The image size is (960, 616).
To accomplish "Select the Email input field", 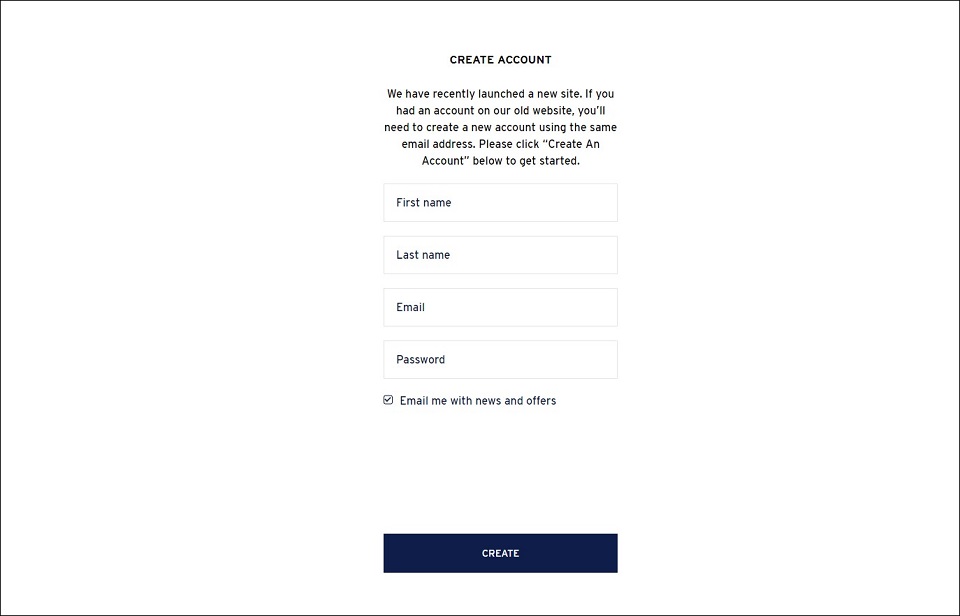I will 500,307.
